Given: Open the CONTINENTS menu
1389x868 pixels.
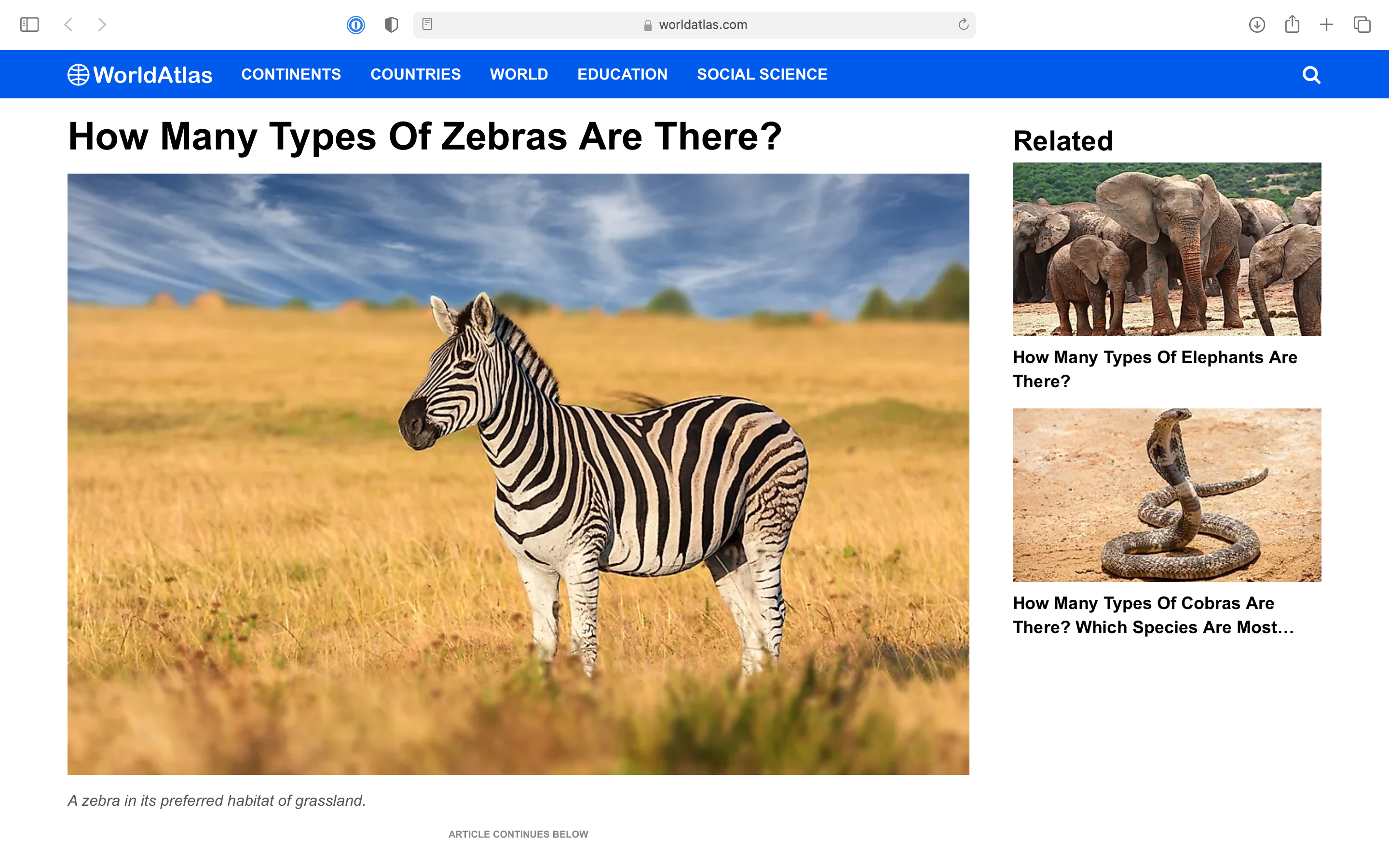Looking at the screenshot, I should (x=291, y=74).
